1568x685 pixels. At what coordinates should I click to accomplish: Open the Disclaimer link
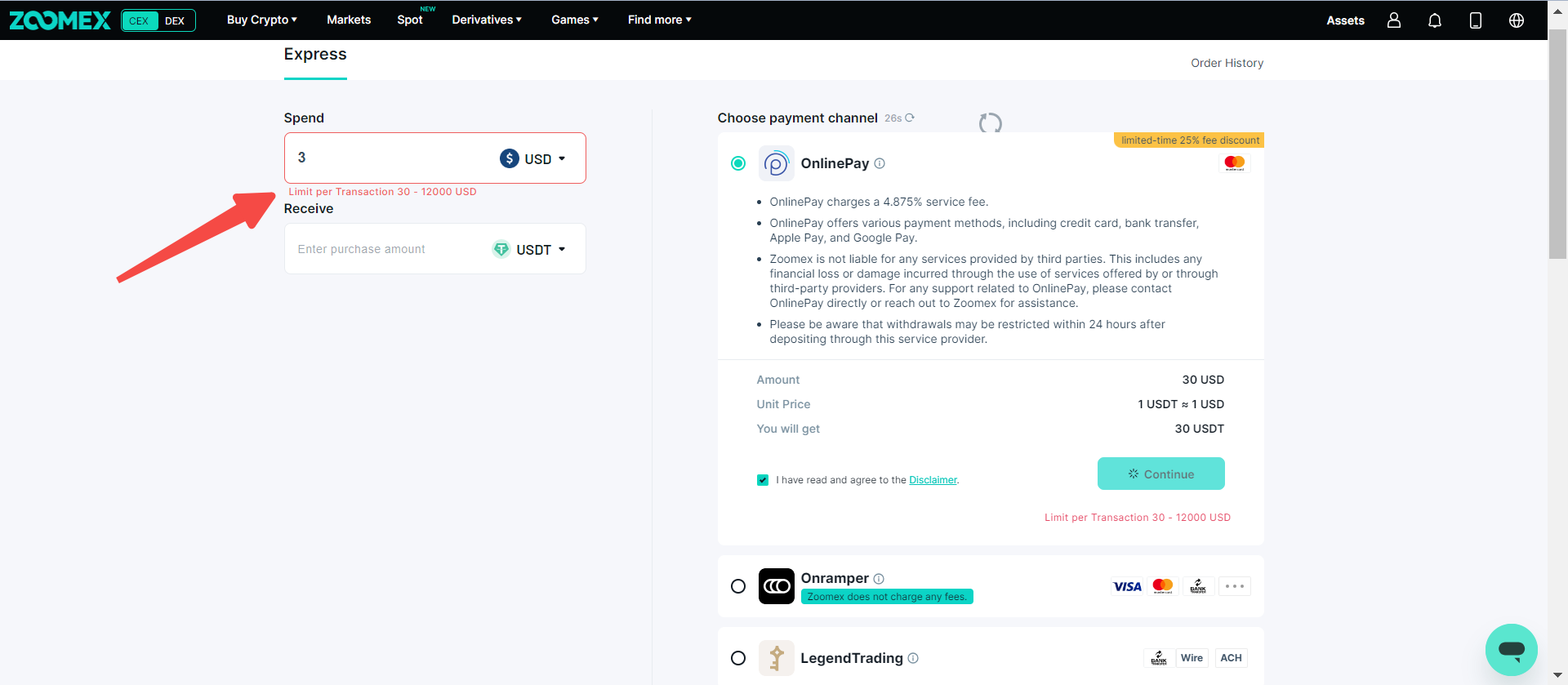(x=933, y=480)
